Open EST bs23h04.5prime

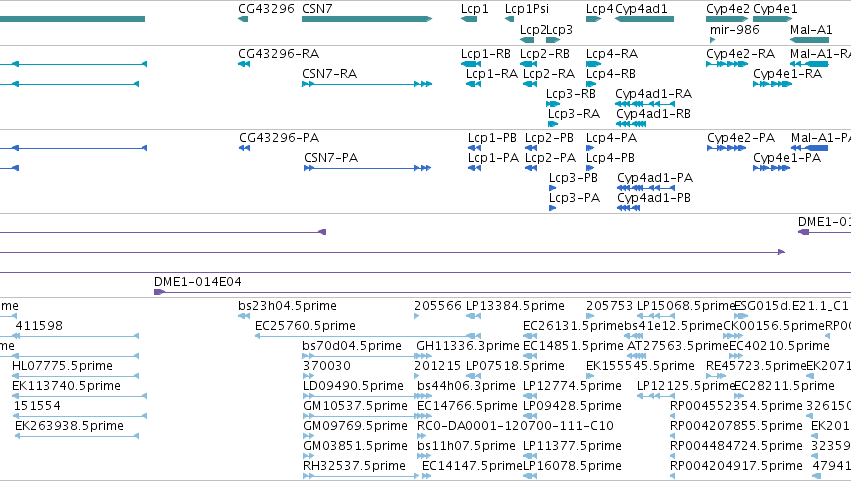coord(287,306)
